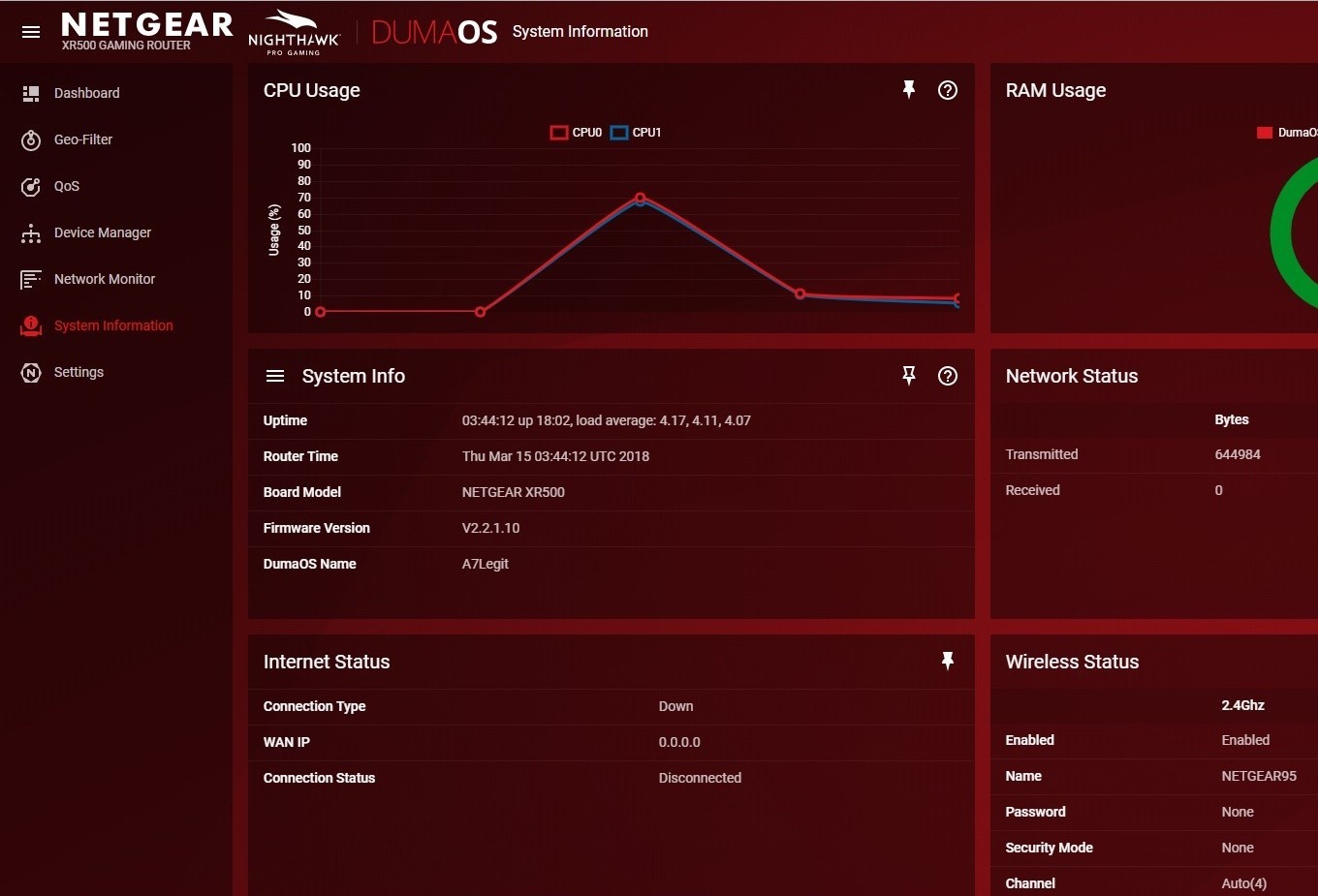
Task: Open QoS page
Action: tap(67, 186)
